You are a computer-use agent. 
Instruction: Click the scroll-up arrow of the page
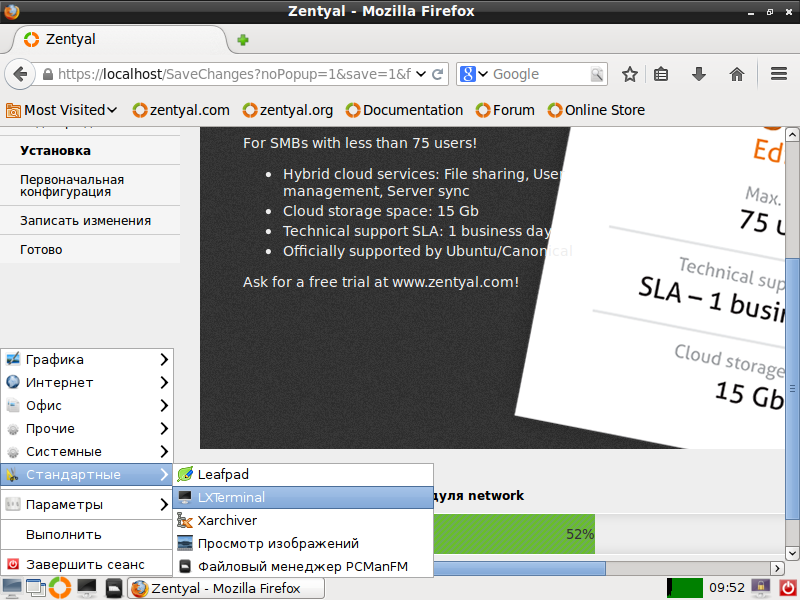[792, 135]
